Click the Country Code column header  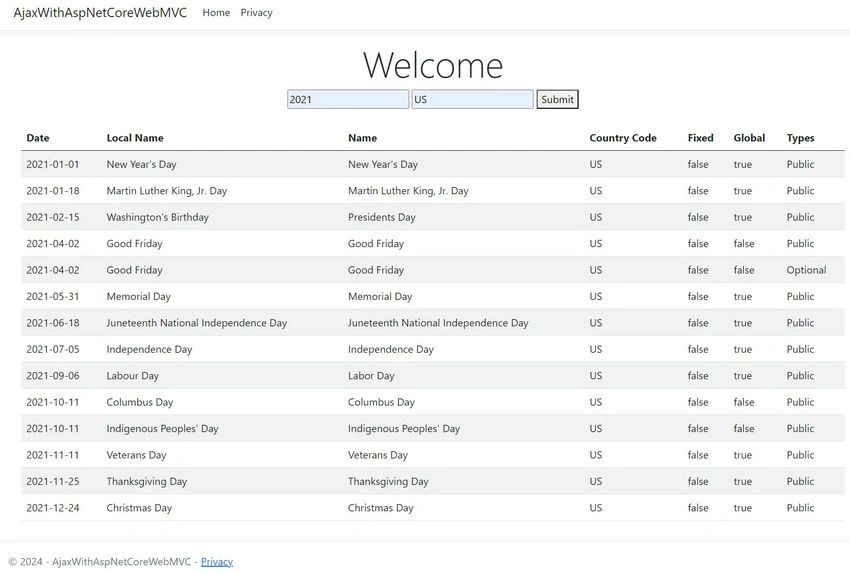(623, 138)
